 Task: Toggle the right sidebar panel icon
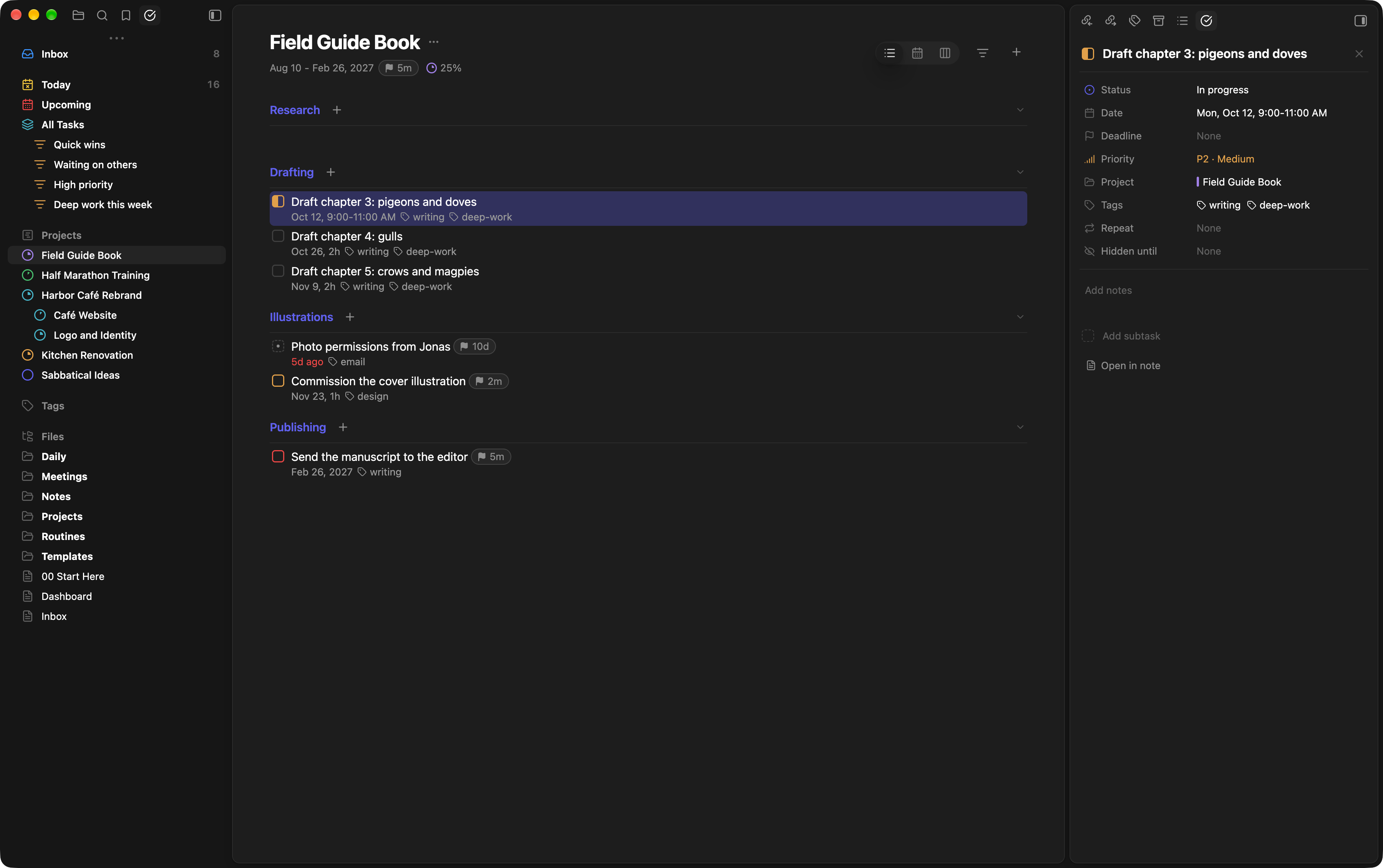1360,21
